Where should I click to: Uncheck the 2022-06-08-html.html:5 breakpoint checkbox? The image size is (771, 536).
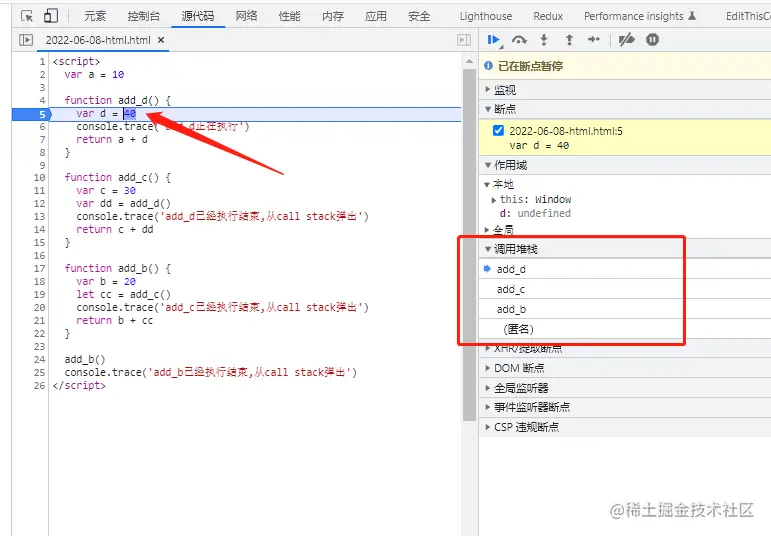(498, 130)
